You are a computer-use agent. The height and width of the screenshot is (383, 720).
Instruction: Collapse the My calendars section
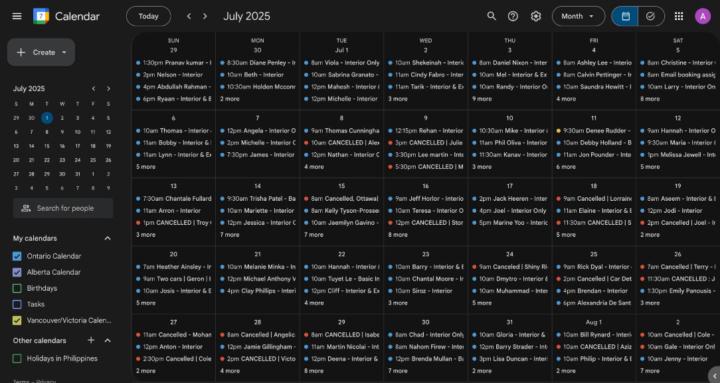[x=107, y=238]
